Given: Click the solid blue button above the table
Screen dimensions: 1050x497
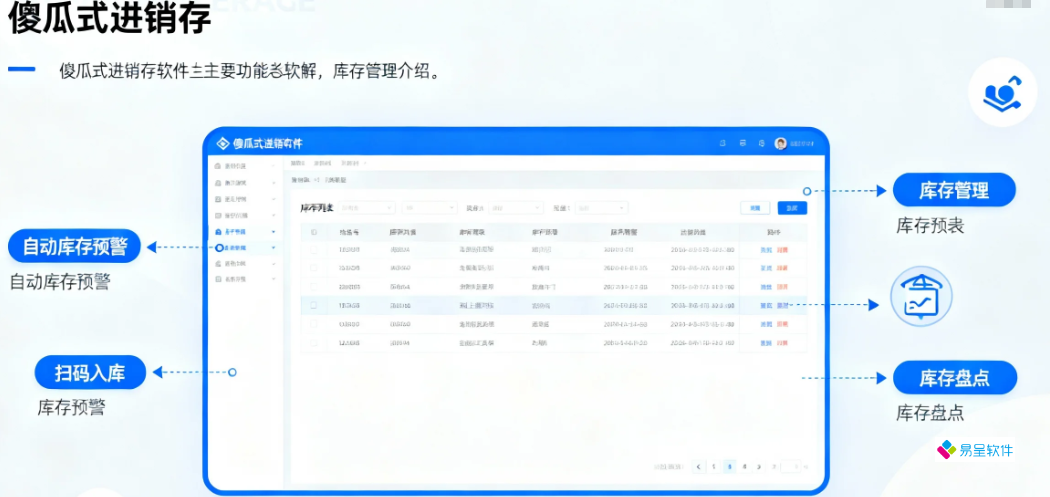Looking at the screenshot, I should pyautogui.click(x=792, y=208).
